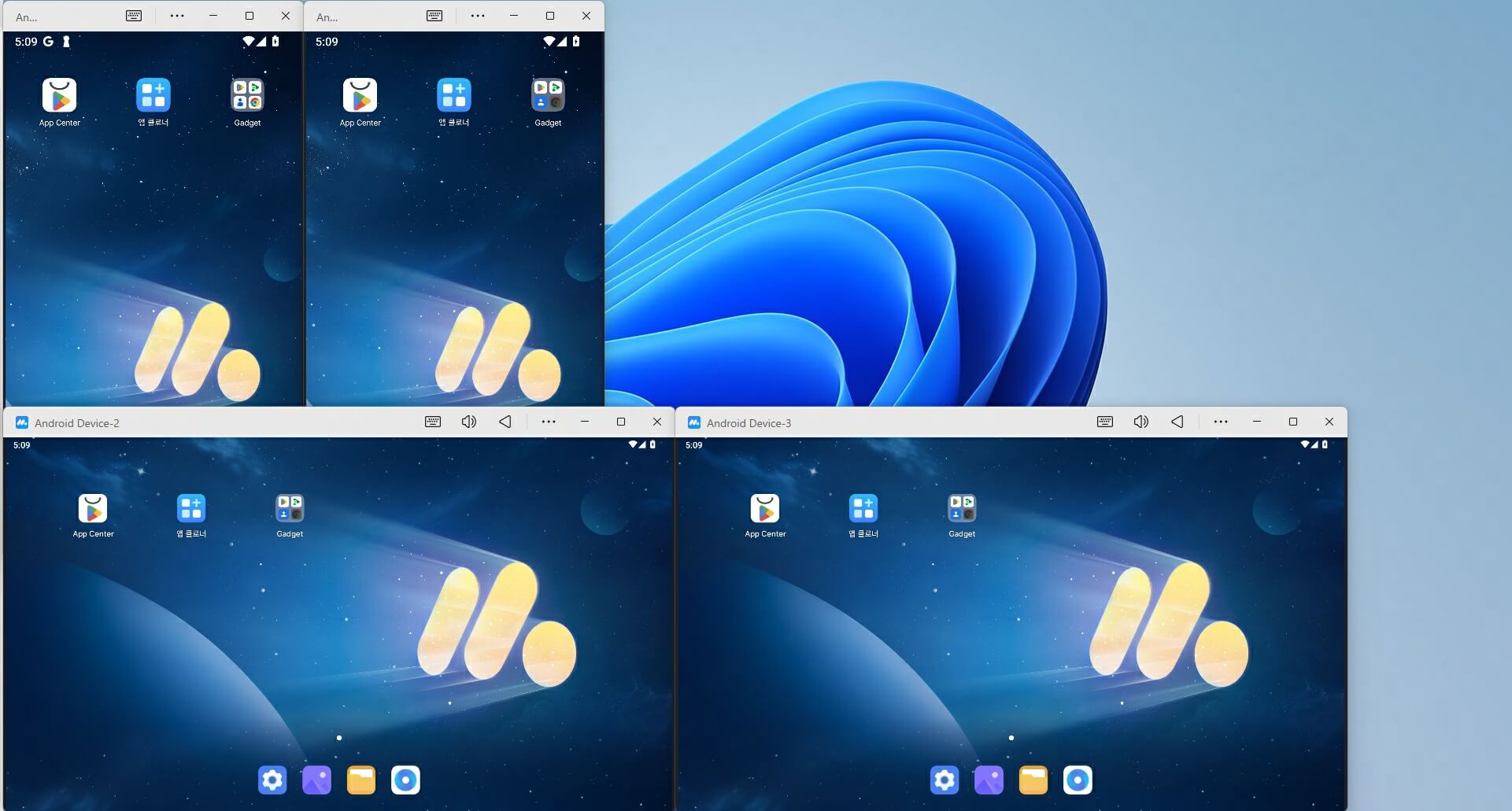The height and width of the screenshot is (811, 1512).
Task: Click the page indicator dot in Android Device-3
Action: 1011,738
